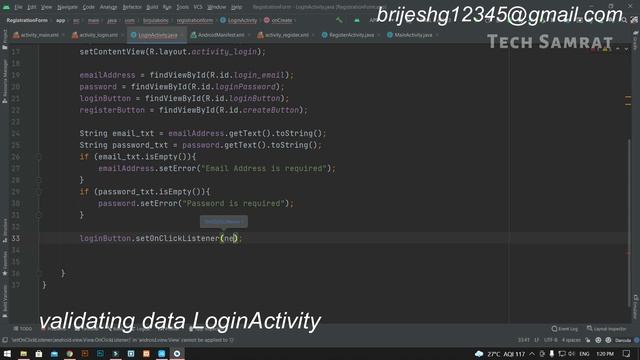
Task: Open the Build Variants side panel
Action: click(5, 302)
